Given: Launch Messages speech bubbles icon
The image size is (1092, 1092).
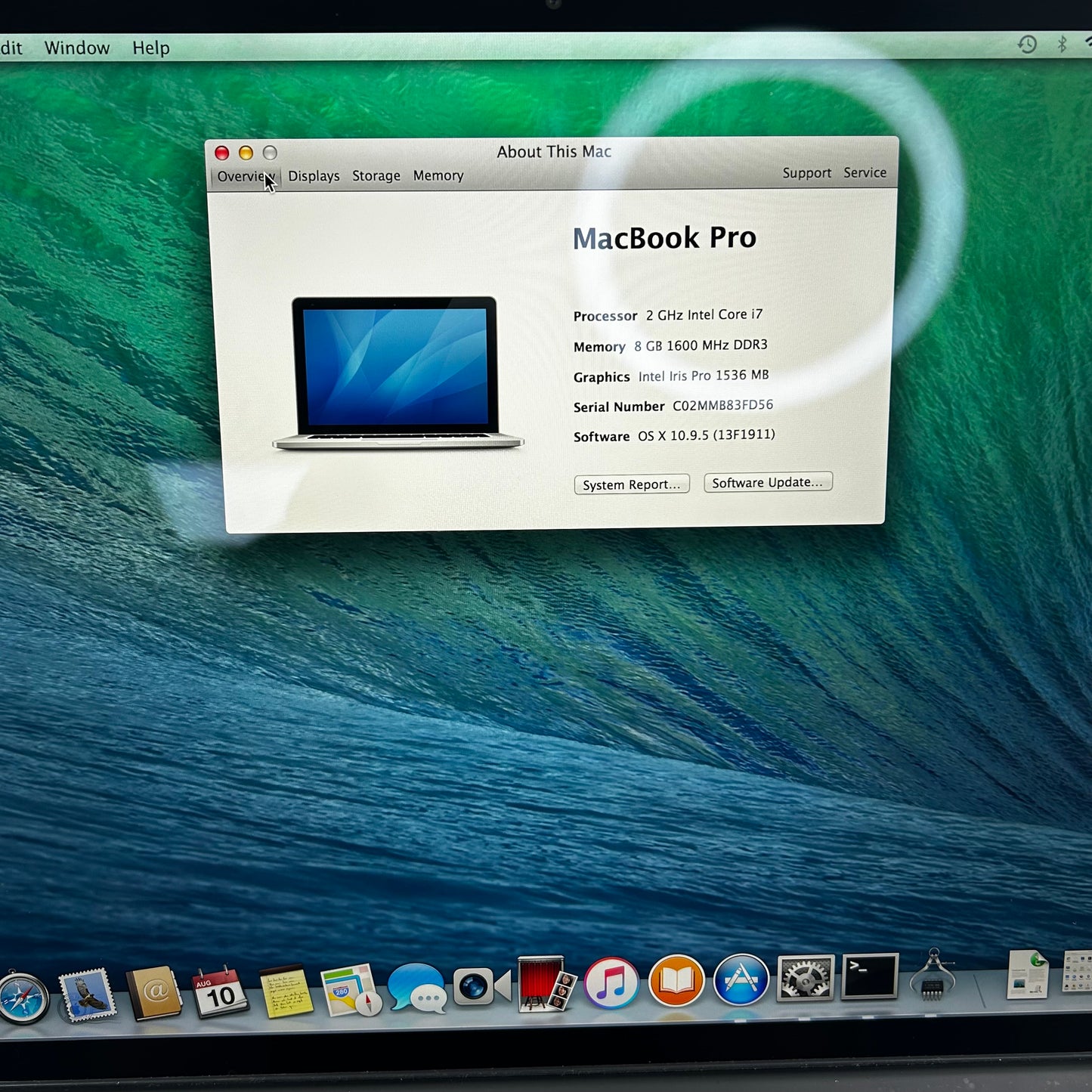Looking at the screenshot, I should tap(416, 988).
